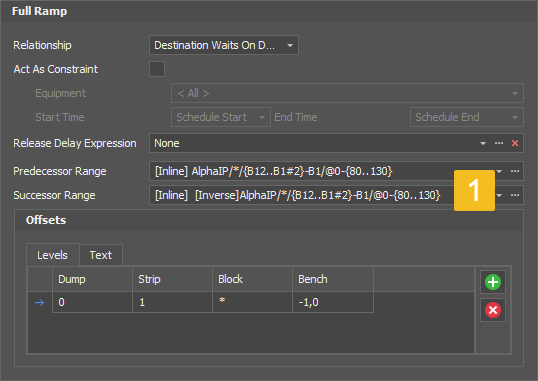Open ellipsis editor for Predecessor Range
The image size is (538, 381).
click(515, 171)
